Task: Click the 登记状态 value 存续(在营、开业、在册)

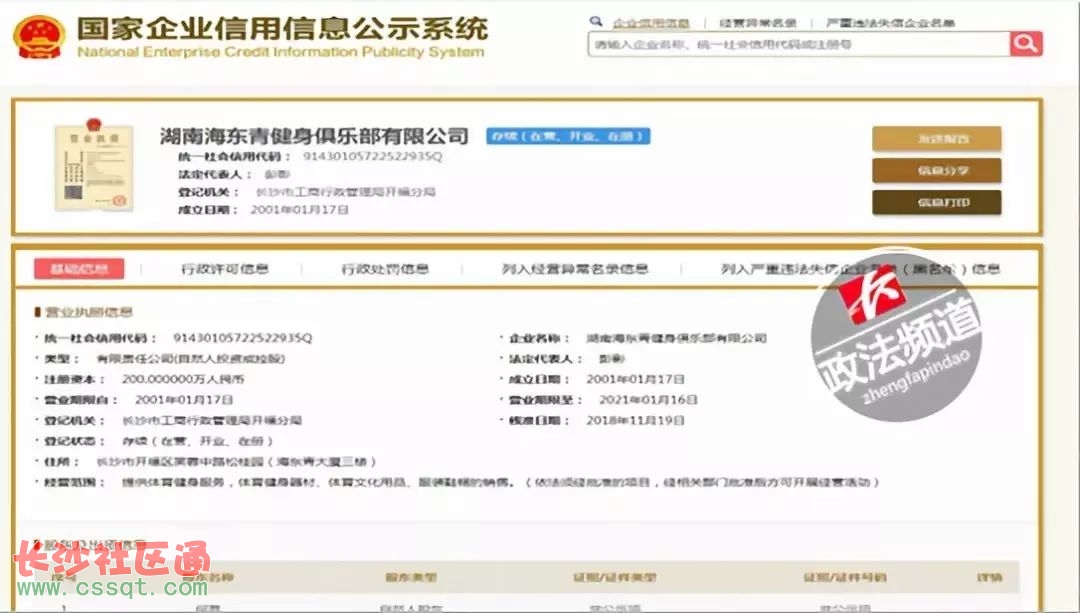Action: tap(197, 441)
